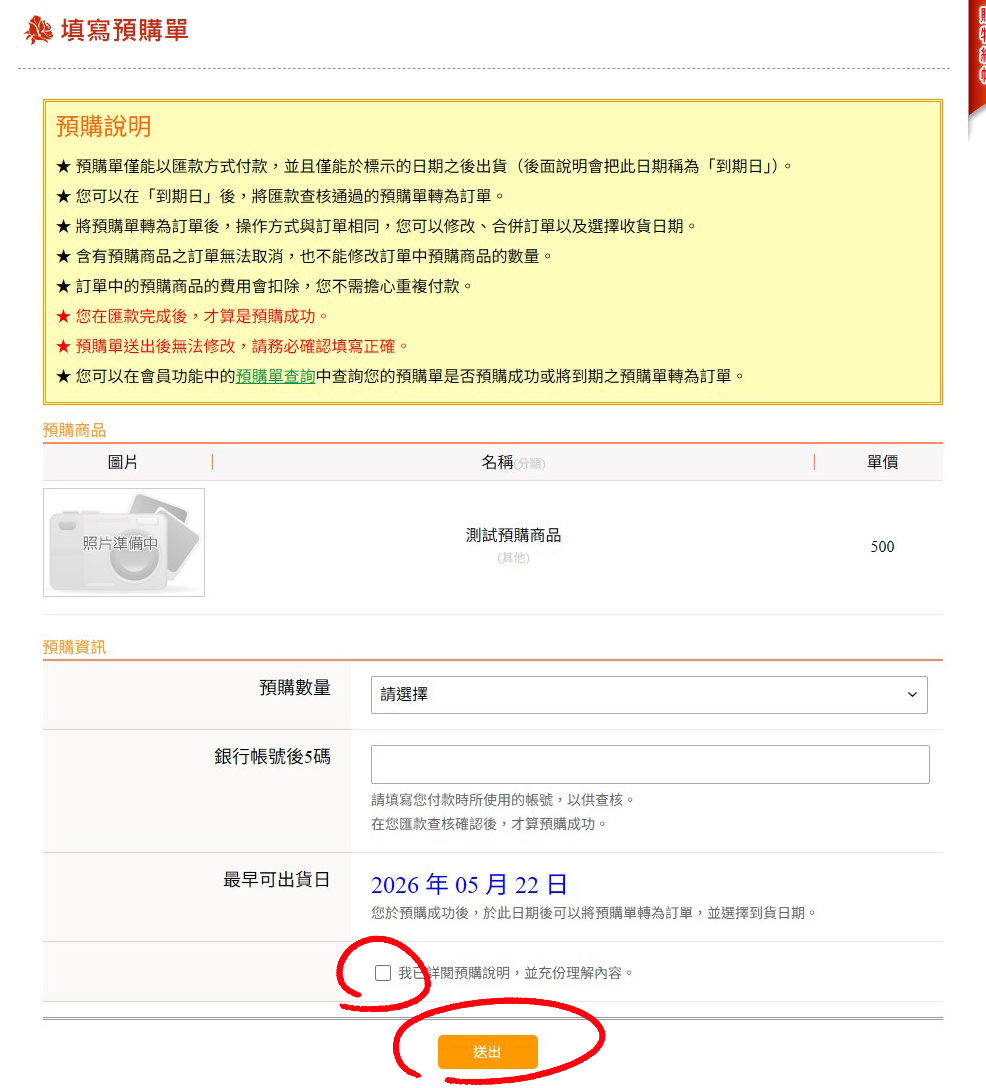Open the 預購數量 請選擇 dropdown
This screenshot has height=1088, width=986.
648,695
